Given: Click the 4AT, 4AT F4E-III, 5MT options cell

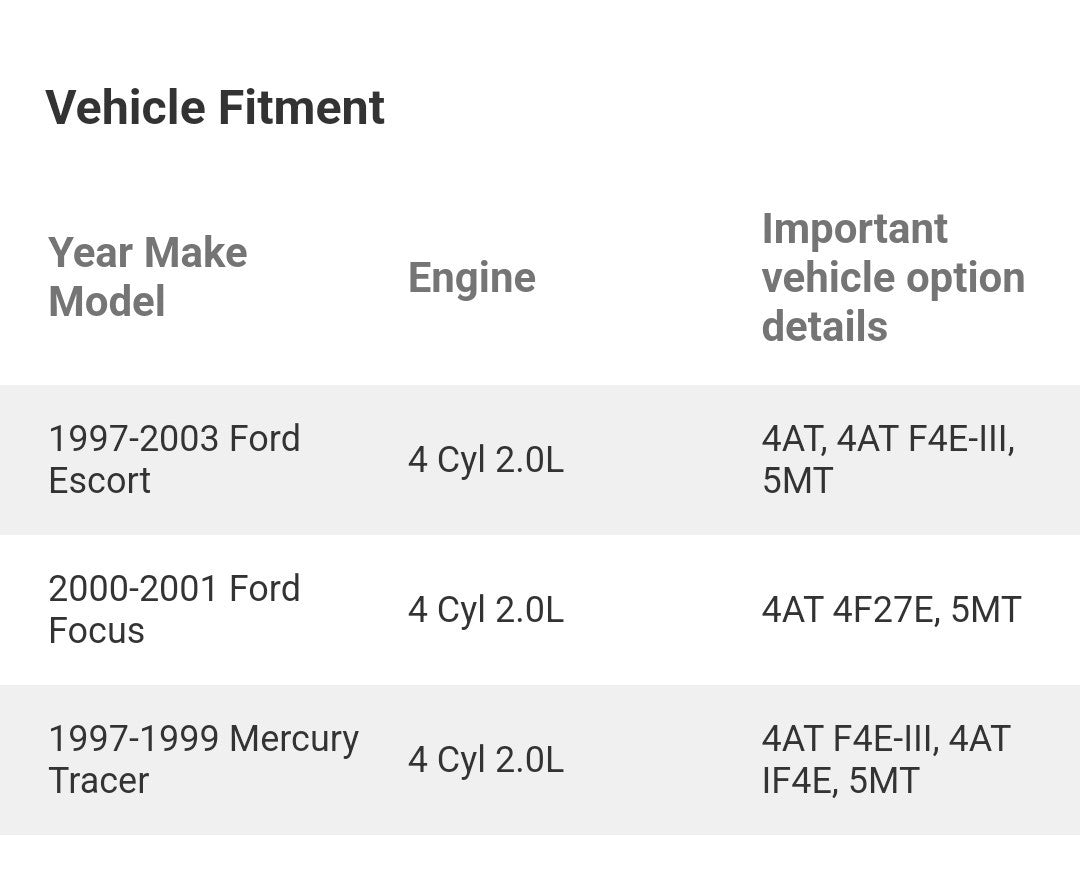Looking at the screenshot, I should coord(889,459).
